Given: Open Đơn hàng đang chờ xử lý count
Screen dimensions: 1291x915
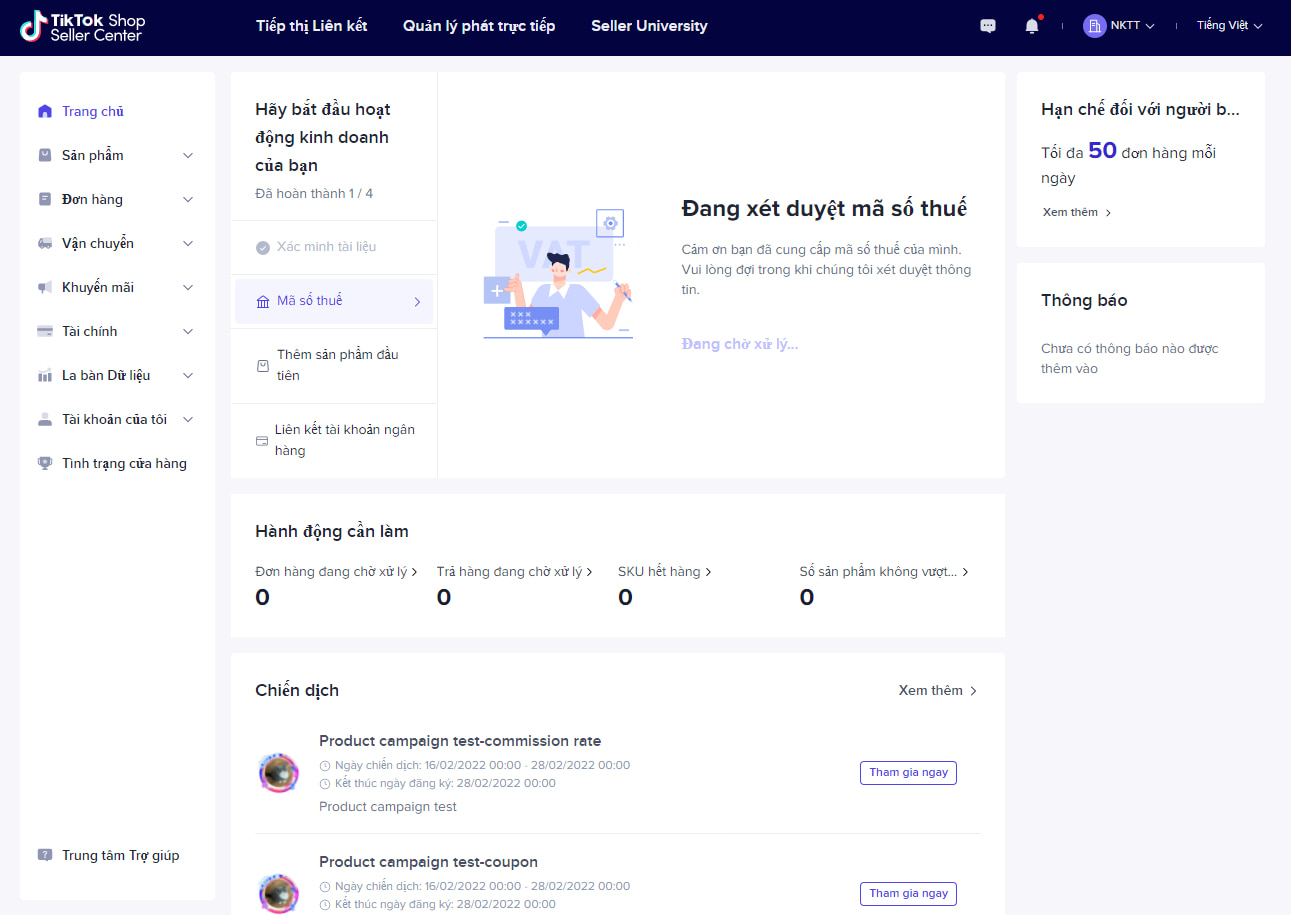Looking at the screenshot, I should (x=336, y=572).
